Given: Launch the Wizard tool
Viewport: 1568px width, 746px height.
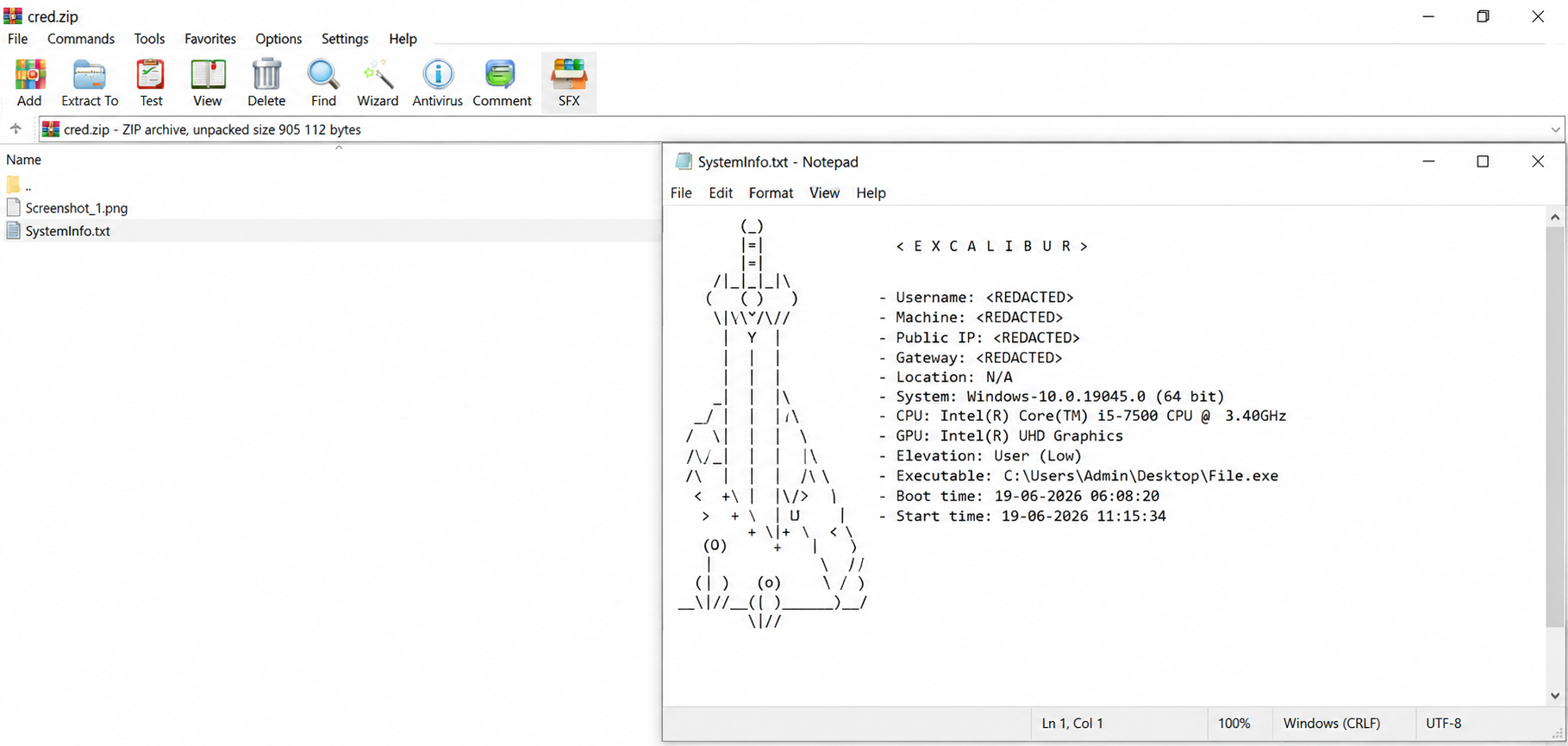Looking at the screenshot, I should [x=378, y=82].
